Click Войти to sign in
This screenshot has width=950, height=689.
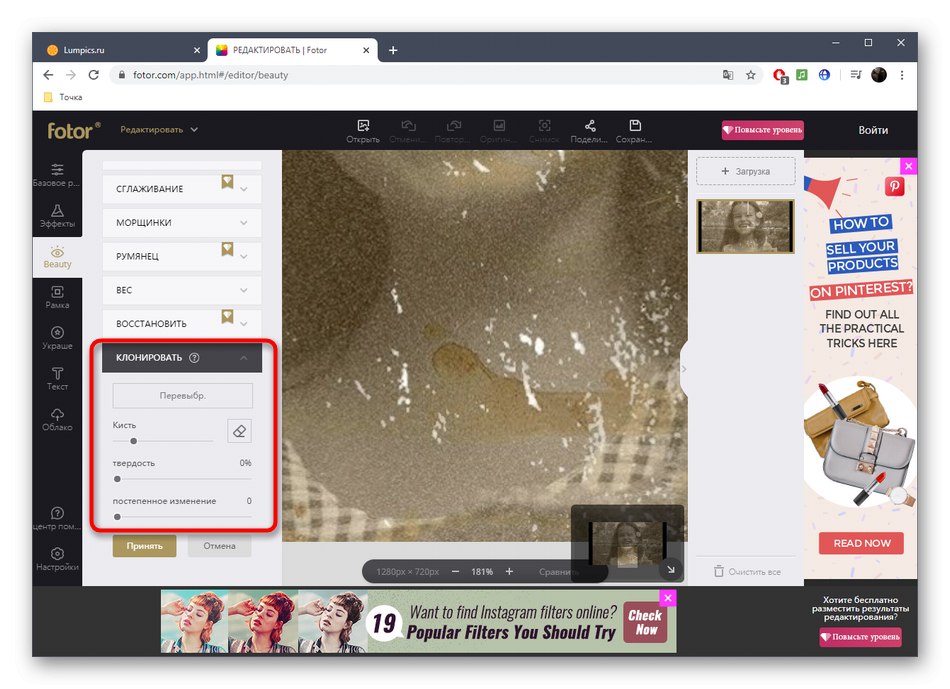[x=873, y=130]
